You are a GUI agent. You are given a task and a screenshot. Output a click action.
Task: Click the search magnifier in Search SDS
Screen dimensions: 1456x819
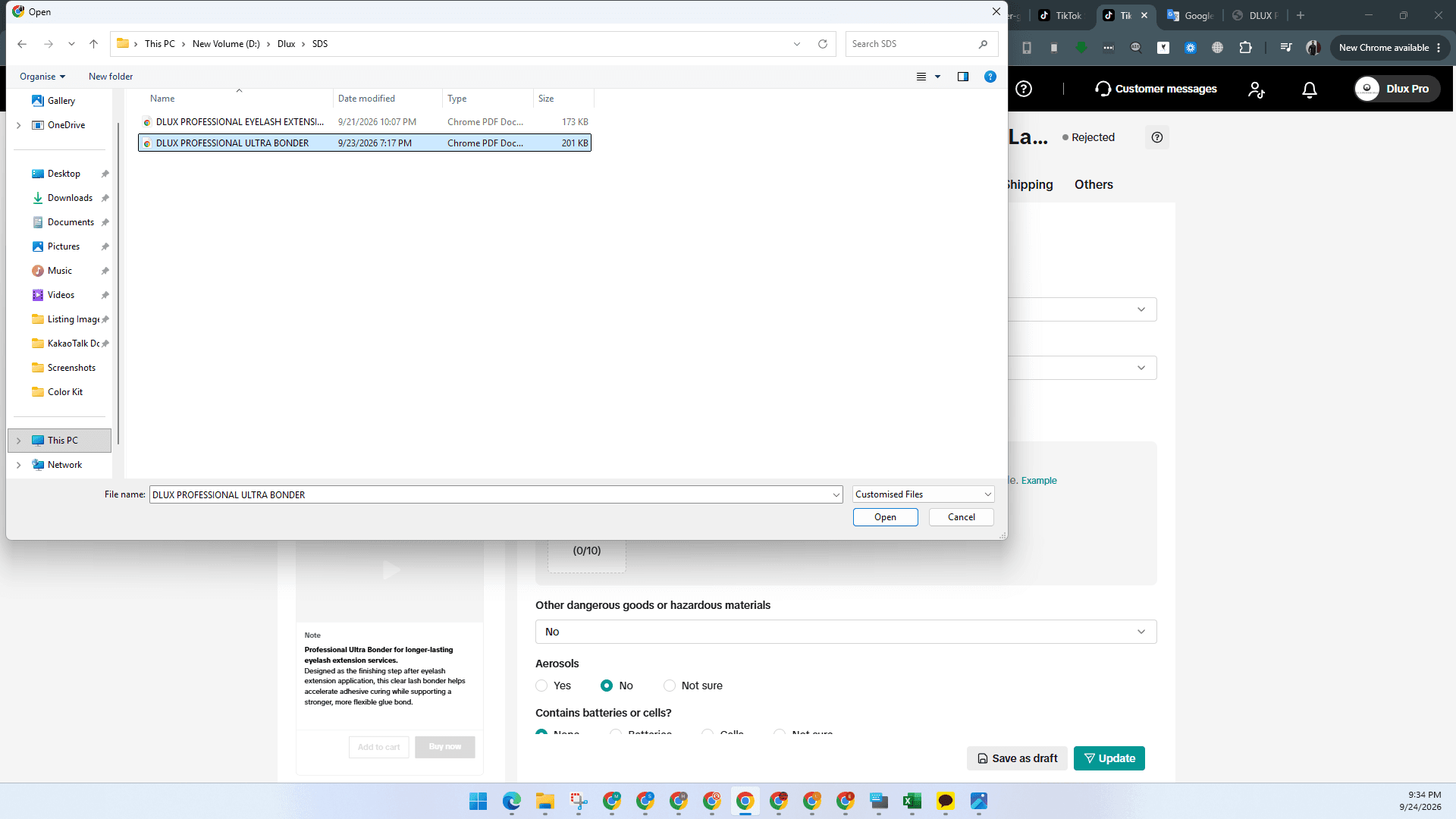pyautogui.click(x=983, y=44)
